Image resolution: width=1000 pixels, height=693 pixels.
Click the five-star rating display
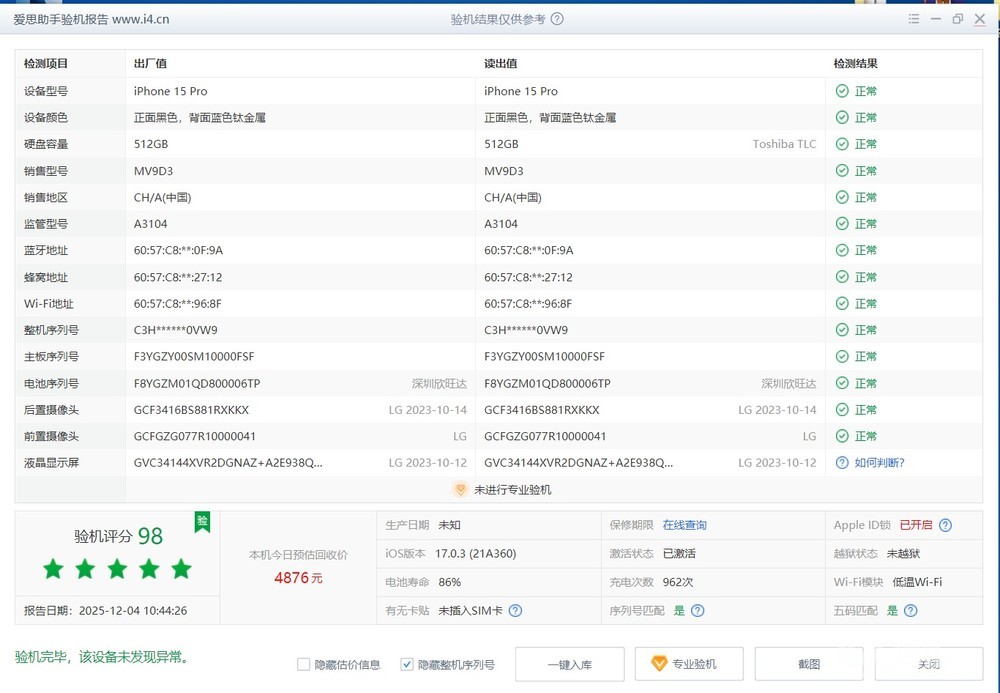(117, 569)
